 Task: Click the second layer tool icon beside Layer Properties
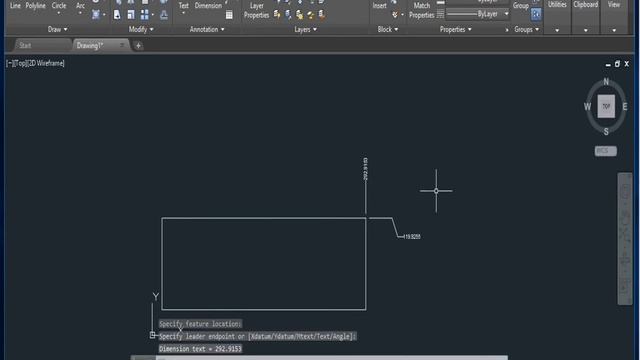[288, 15]
